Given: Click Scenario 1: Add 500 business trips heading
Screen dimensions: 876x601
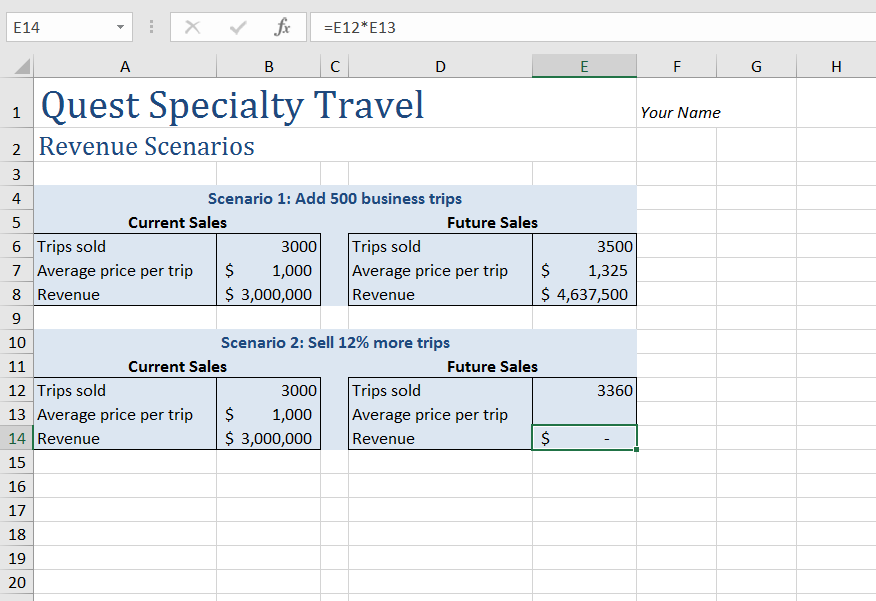Looking at the screenshot, I should pos(335,198).
